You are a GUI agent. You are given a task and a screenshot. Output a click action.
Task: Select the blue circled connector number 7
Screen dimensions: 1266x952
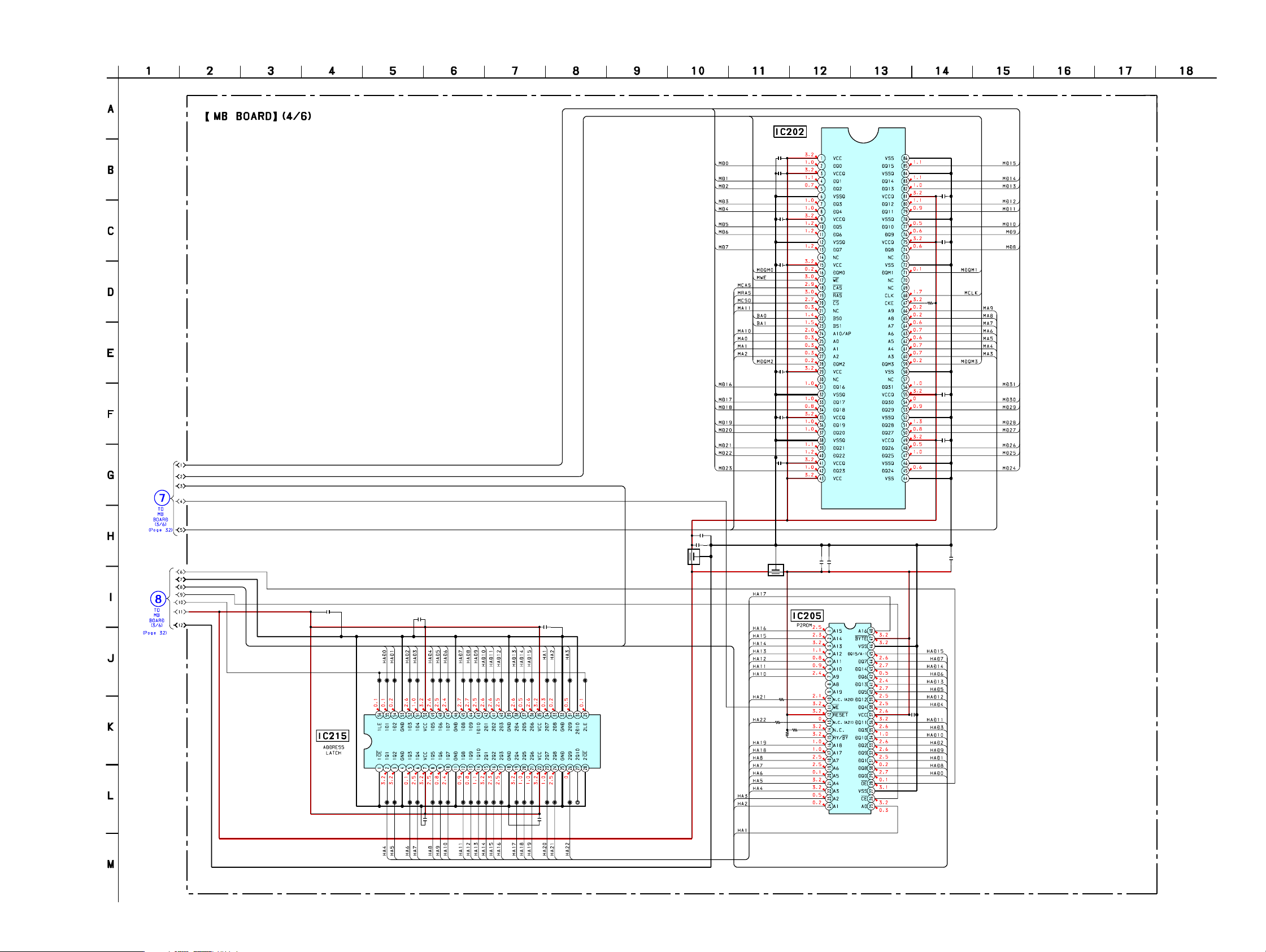(162, 497)
